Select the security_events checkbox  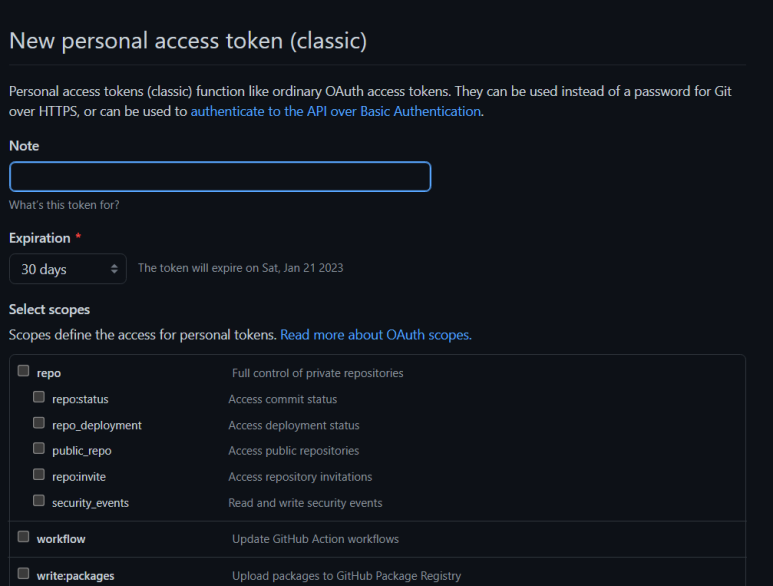click(38, 501)
